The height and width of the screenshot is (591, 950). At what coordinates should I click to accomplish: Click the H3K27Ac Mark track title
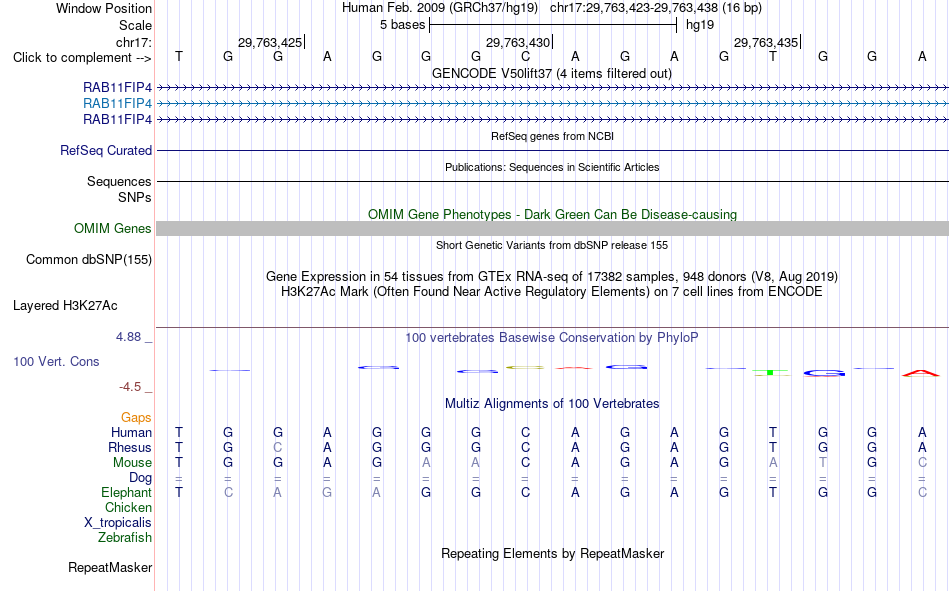point(552,292)
